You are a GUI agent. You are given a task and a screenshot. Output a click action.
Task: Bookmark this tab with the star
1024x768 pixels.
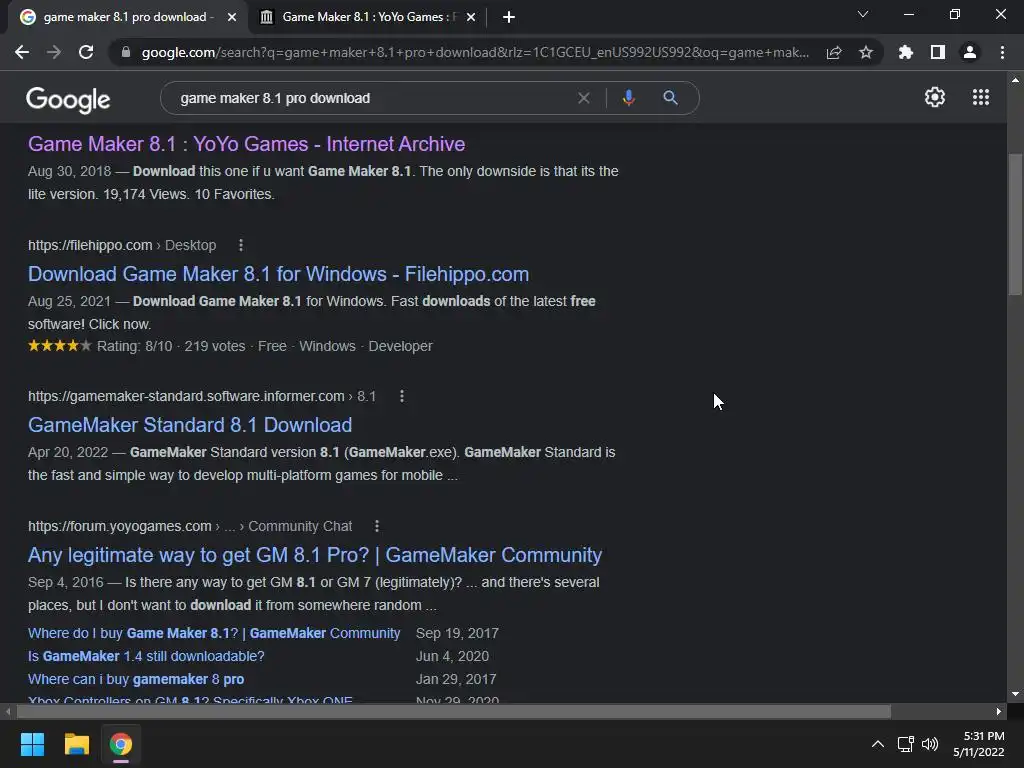click(x=866, y=52)
